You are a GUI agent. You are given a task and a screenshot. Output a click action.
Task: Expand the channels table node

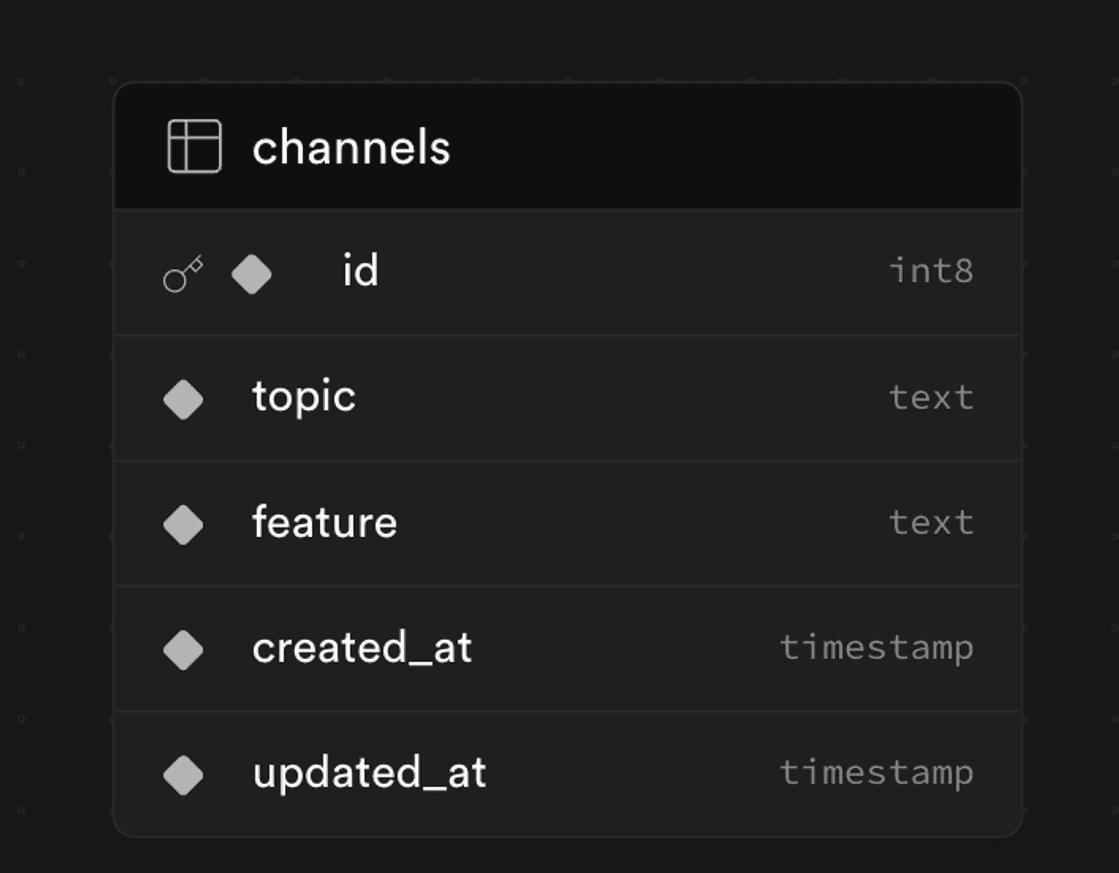pyautogui.click(x=568, y=146)
